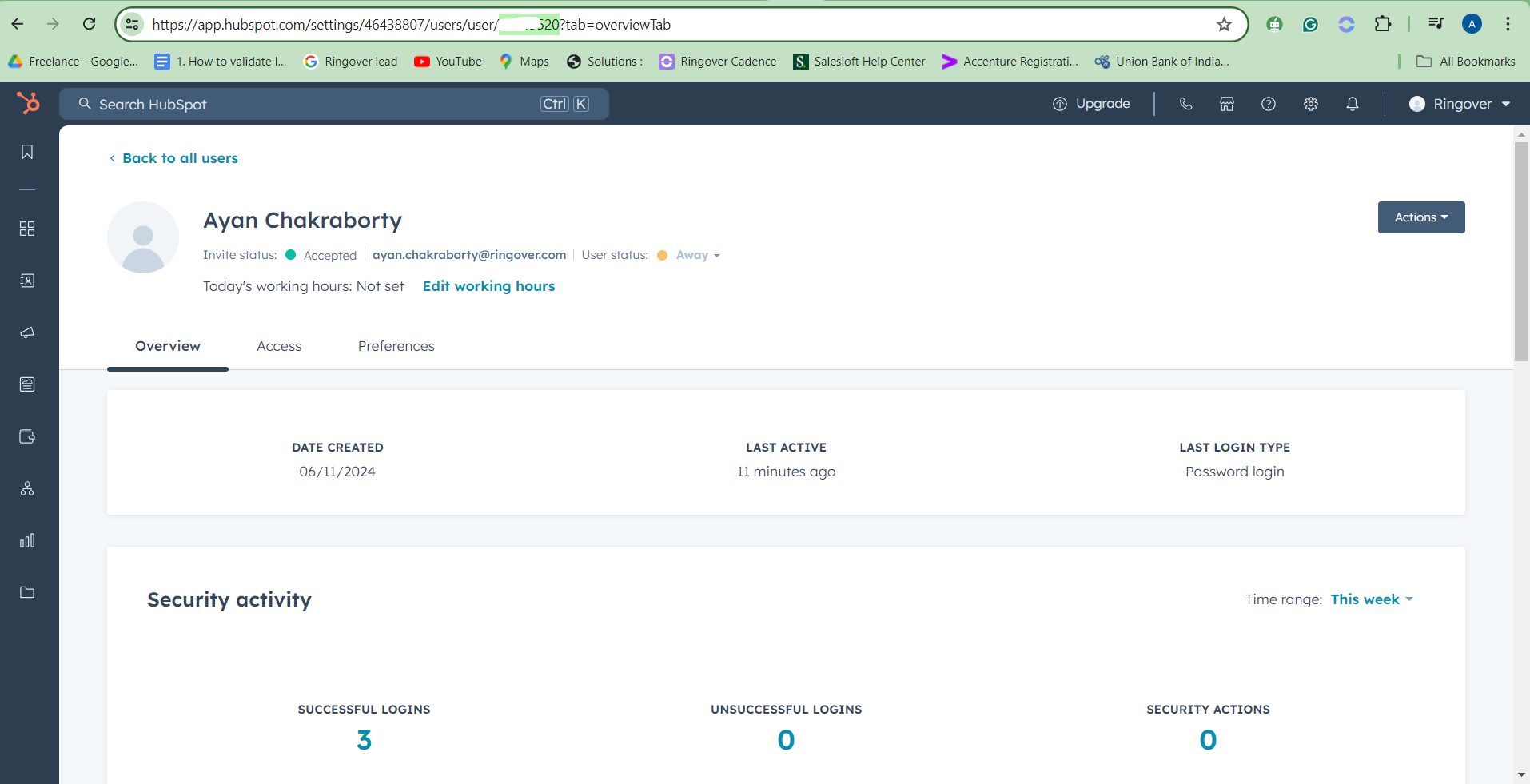This screenshot has width=1530, height=784.
Task: Open the Settings gear icon
Action: point(1311,104)
